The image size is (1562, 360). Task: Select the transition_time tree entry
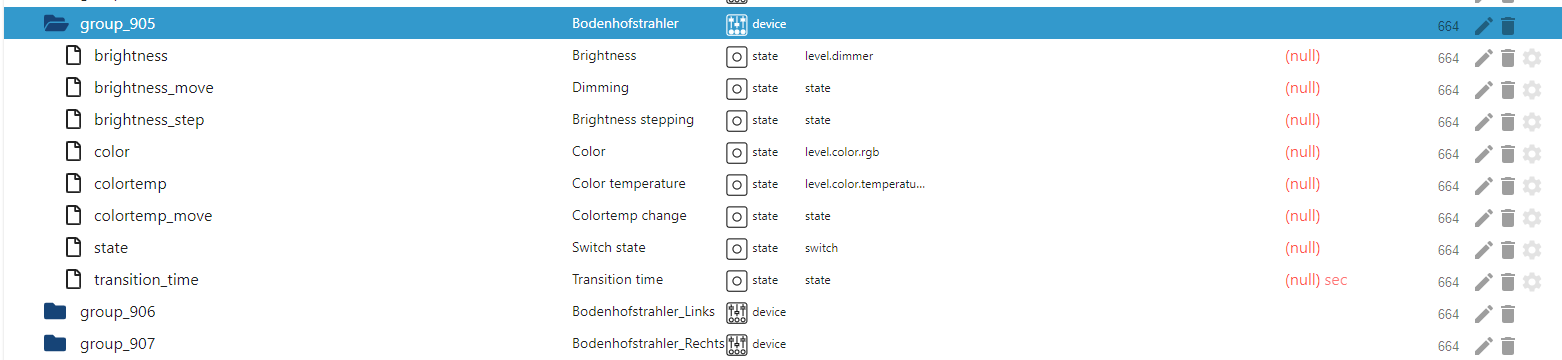coord(146,280)
